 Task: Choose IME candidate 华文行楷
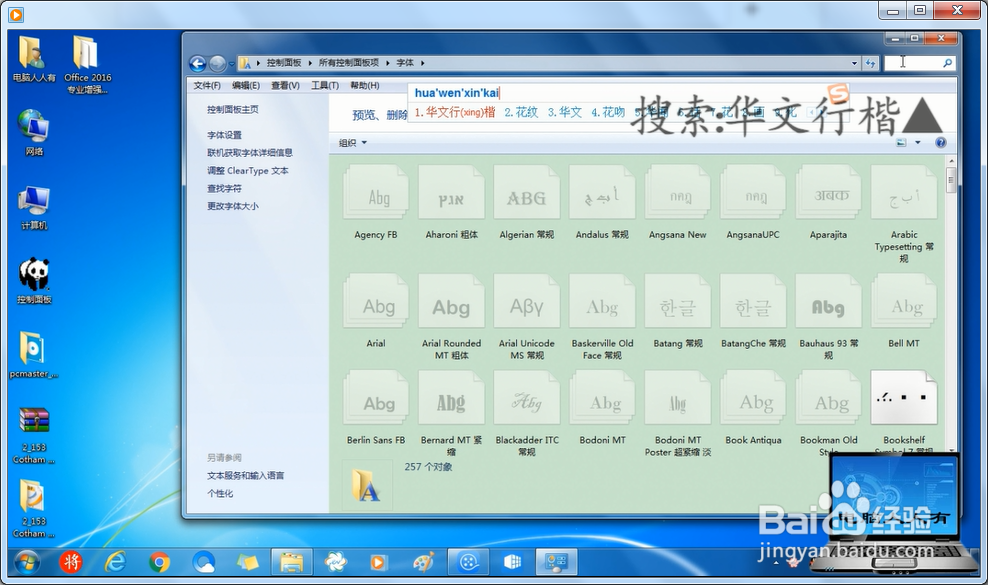pos(454,112)
